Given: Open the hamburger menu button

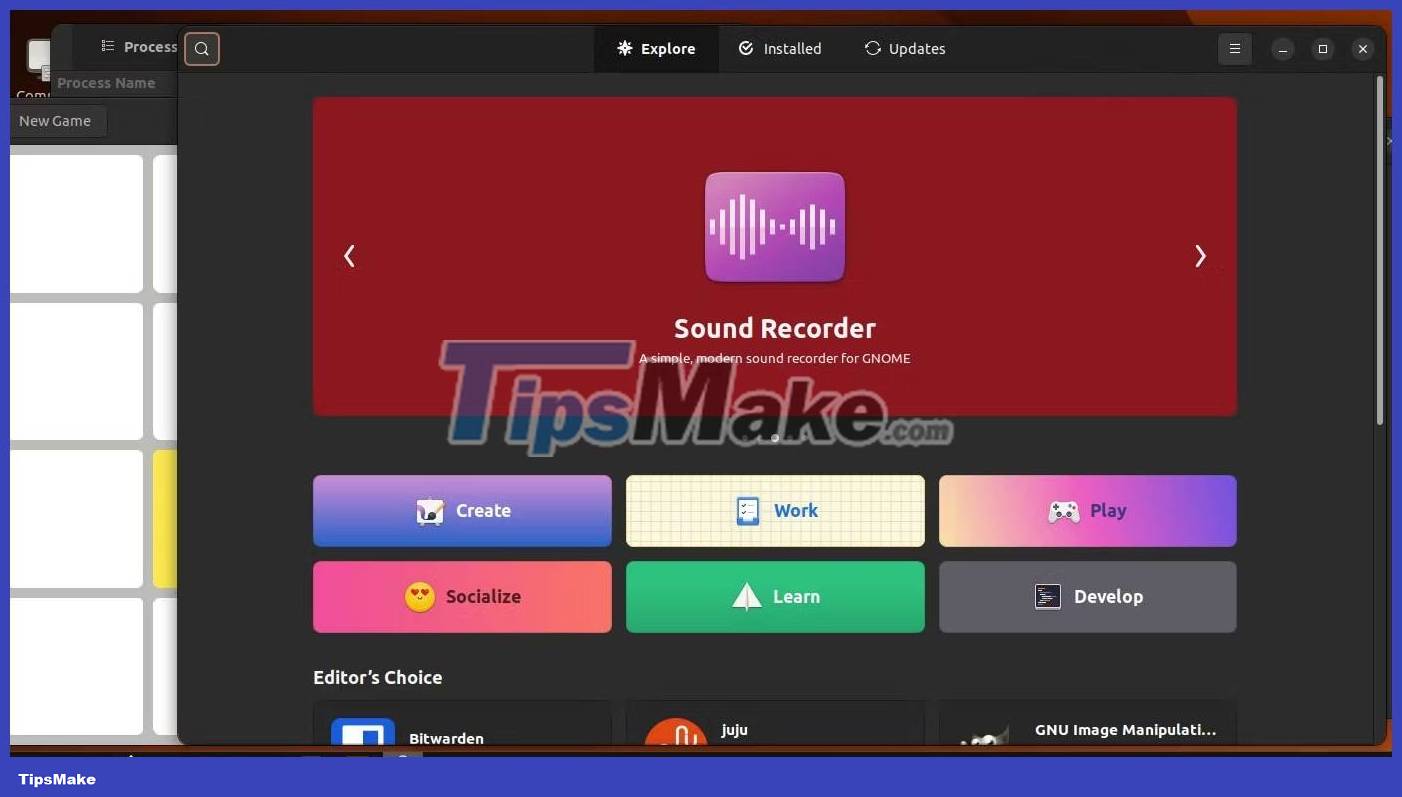Looking at the screenshot, I should point(1235,49).
